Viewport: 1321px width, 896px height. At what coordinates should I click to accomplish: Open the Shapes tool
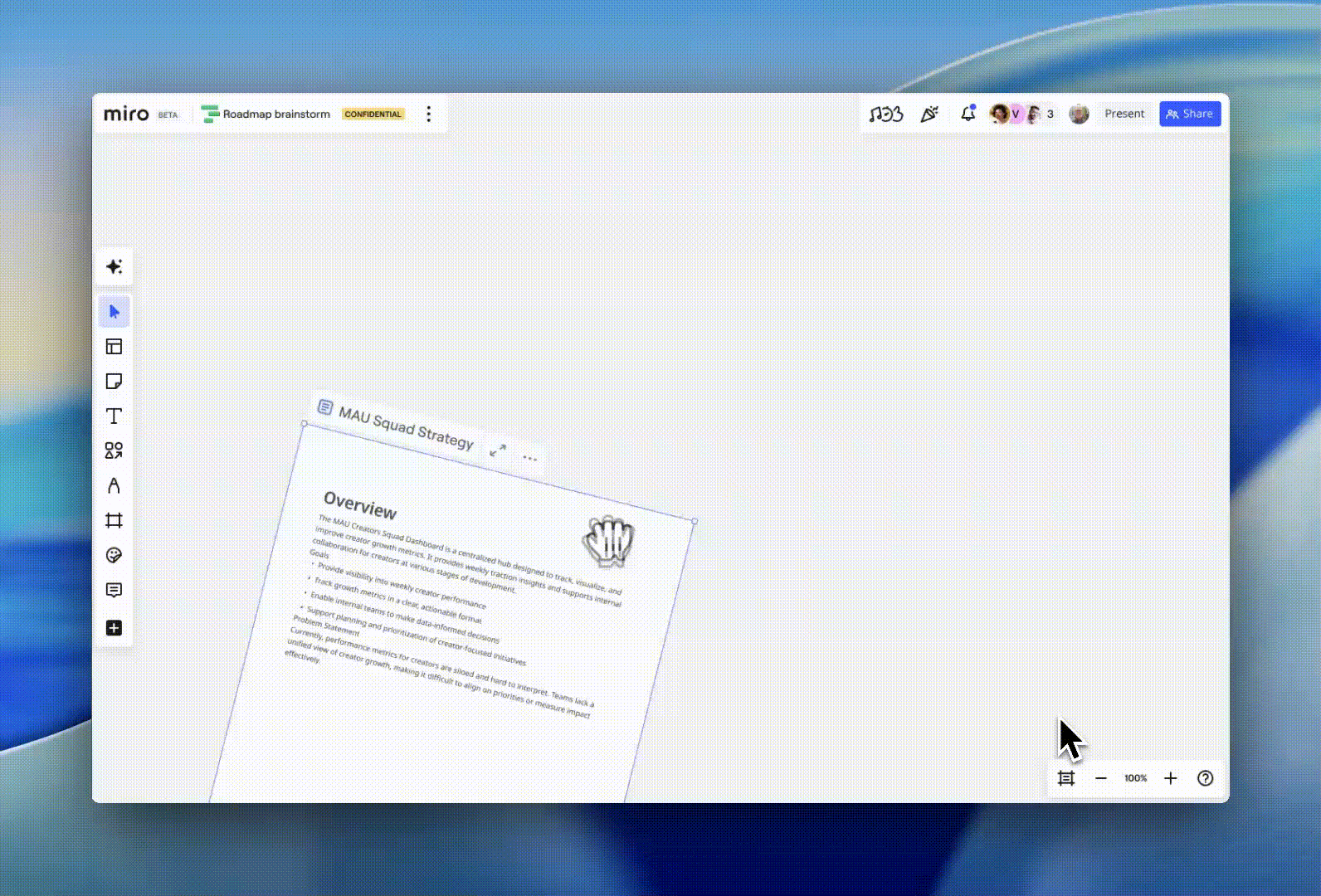(x=114, y=450)
